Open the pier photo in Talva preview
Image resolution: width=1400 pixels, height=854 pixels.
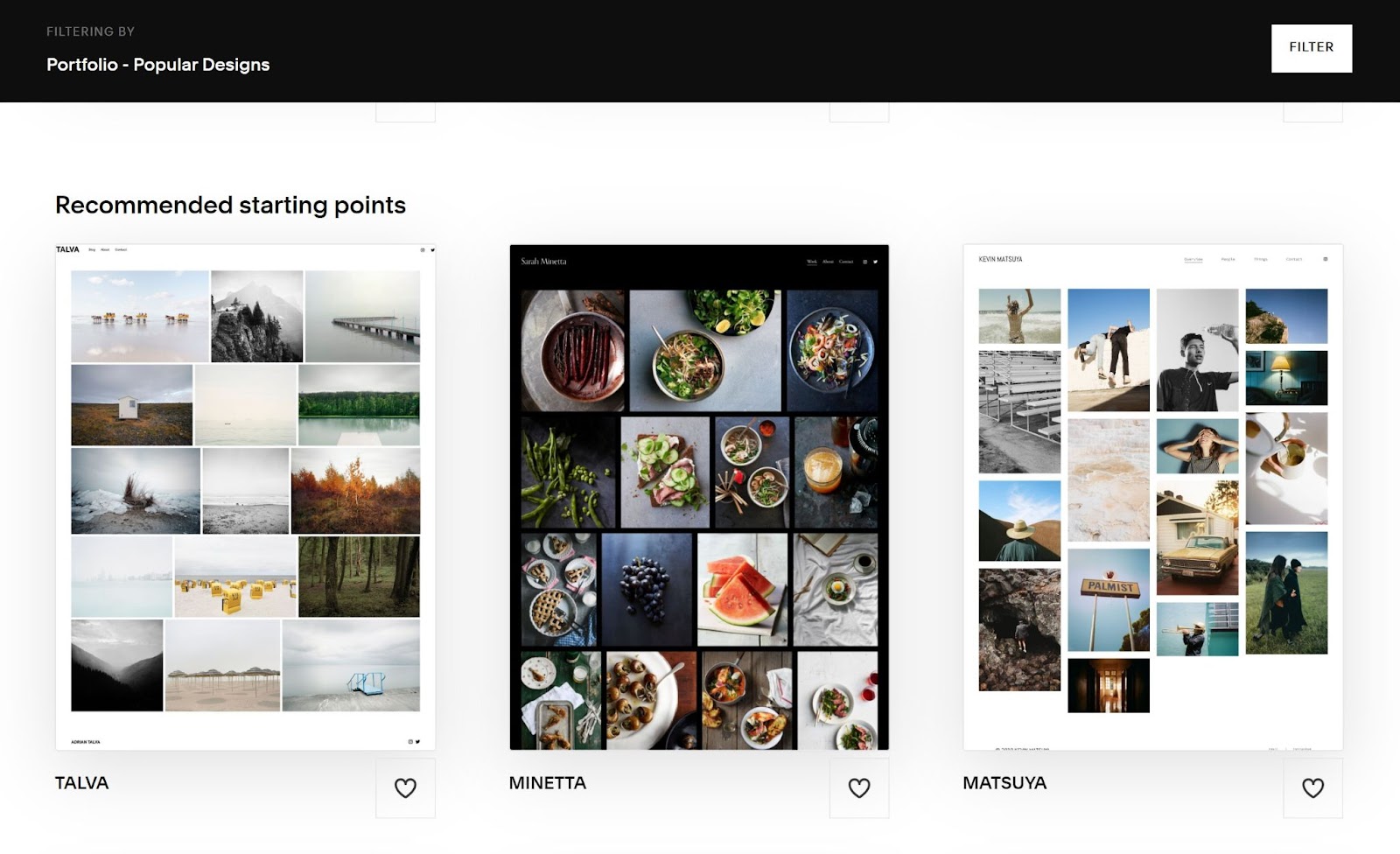pyautogui.click(x=362, y=316)
